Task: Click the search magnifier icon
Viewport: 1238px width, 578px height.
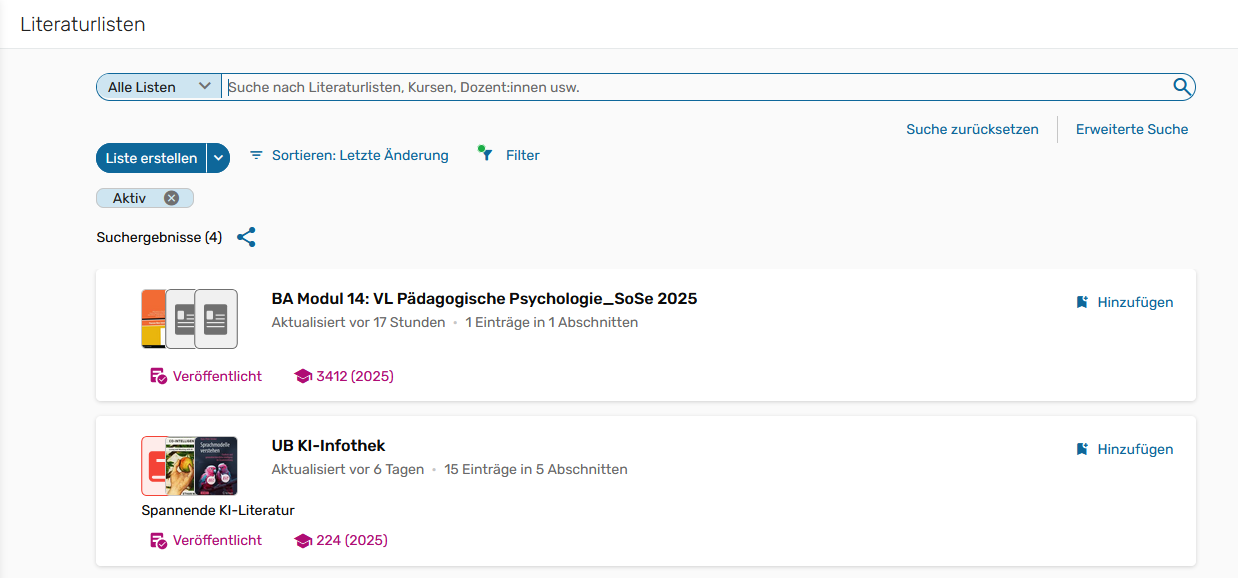Action: pyautogui.click(x=1181, y=87)
